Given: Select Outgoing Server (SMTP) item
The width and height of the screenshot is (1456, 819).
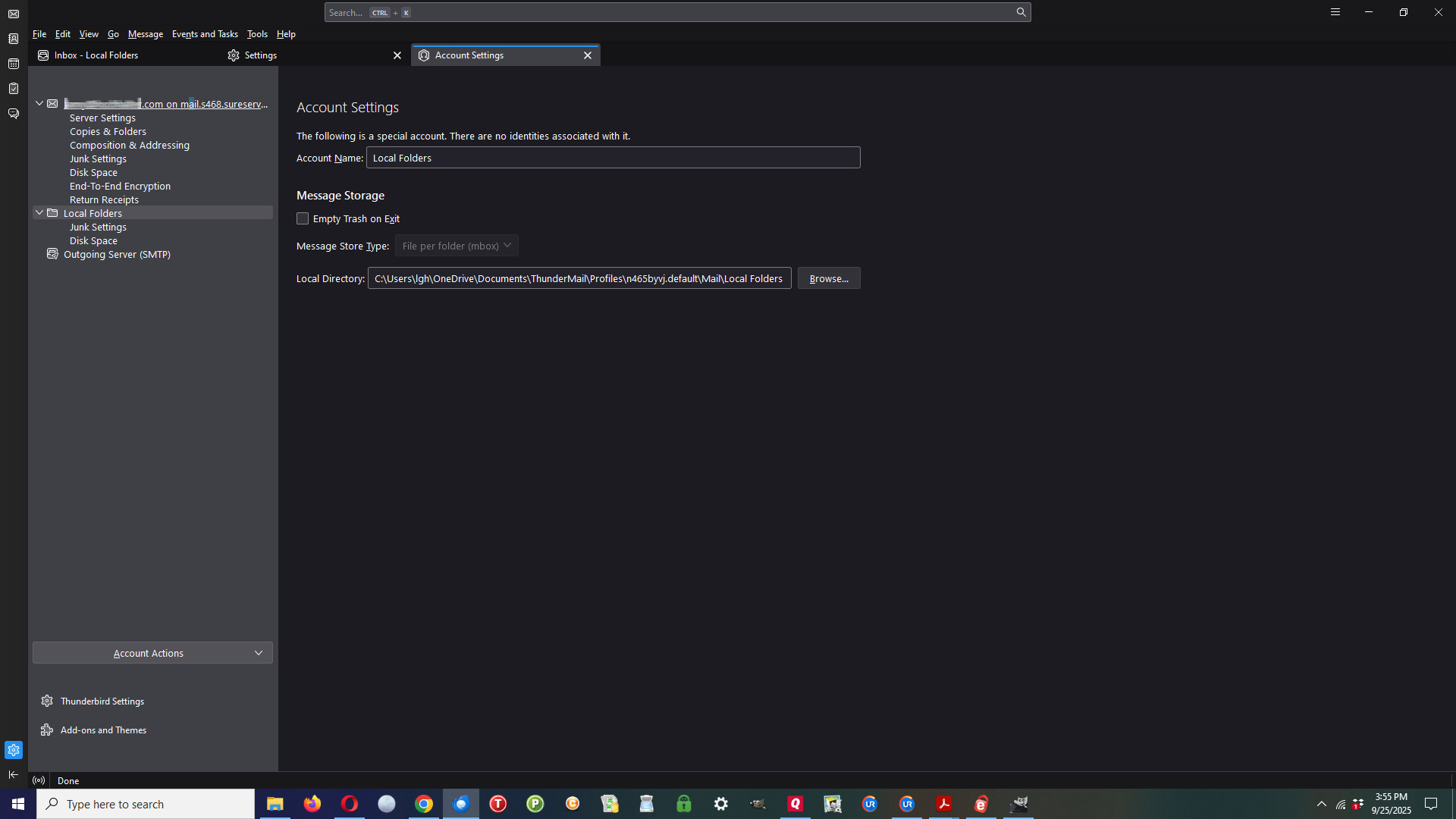Looking at the screenshot, I should (x=117, y=255).
